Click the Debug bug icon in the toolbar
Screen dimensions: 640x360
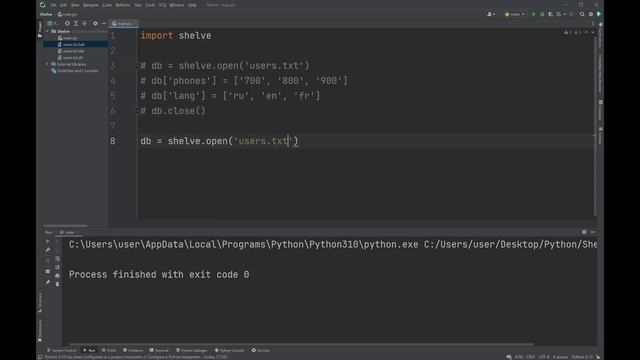point(542,14)
